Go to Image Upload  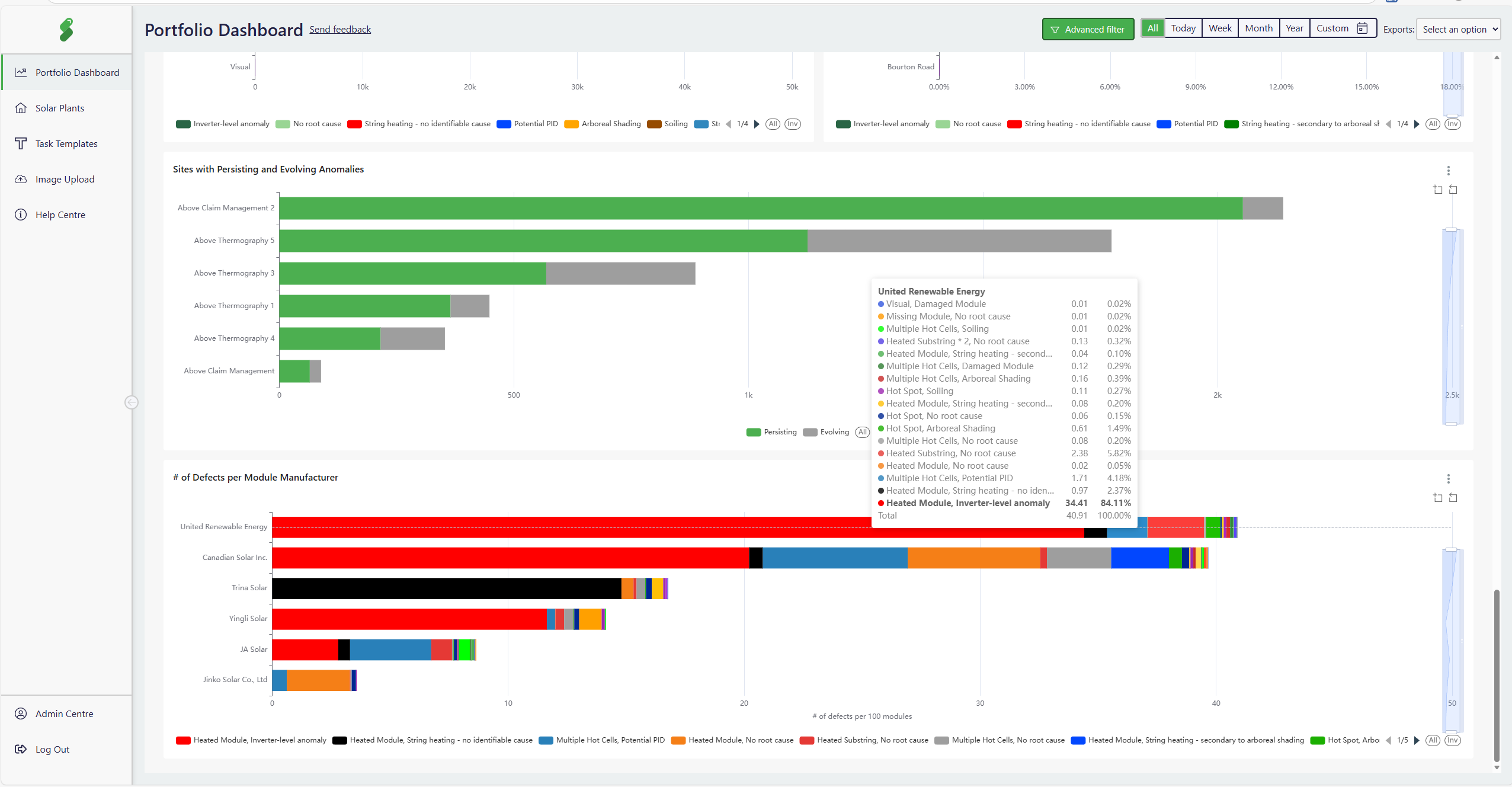[x=65, y=179]
